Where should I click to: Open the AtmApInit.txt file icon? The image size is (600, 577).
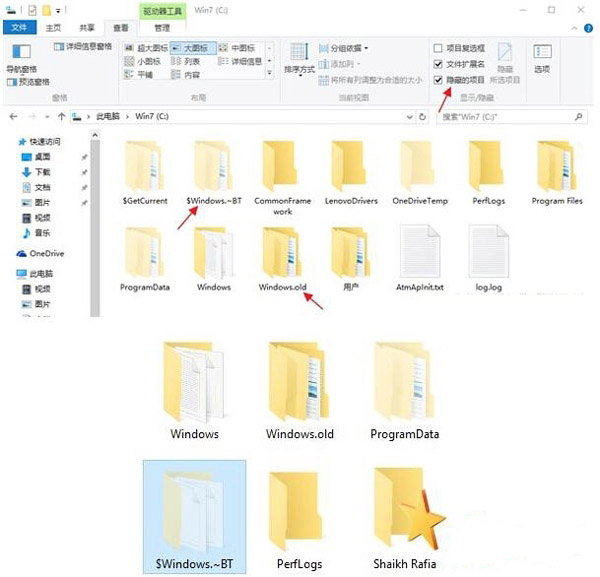(419, 258)
